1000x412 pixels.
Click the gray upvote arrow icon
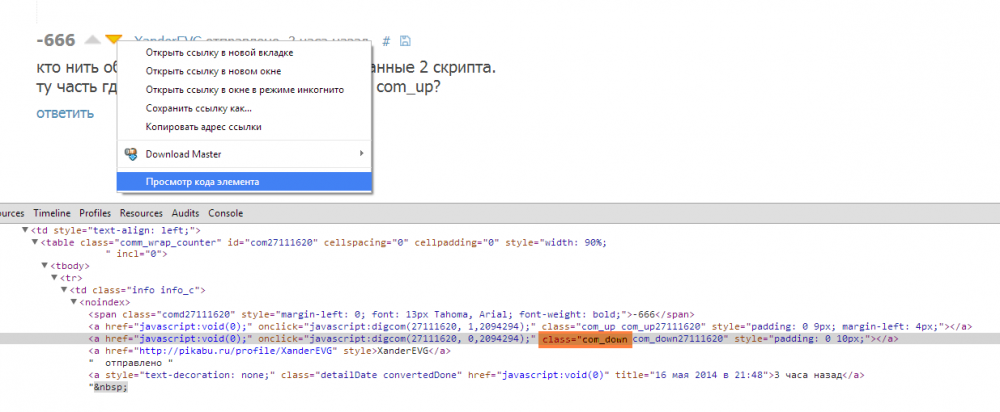click(93, 41)
